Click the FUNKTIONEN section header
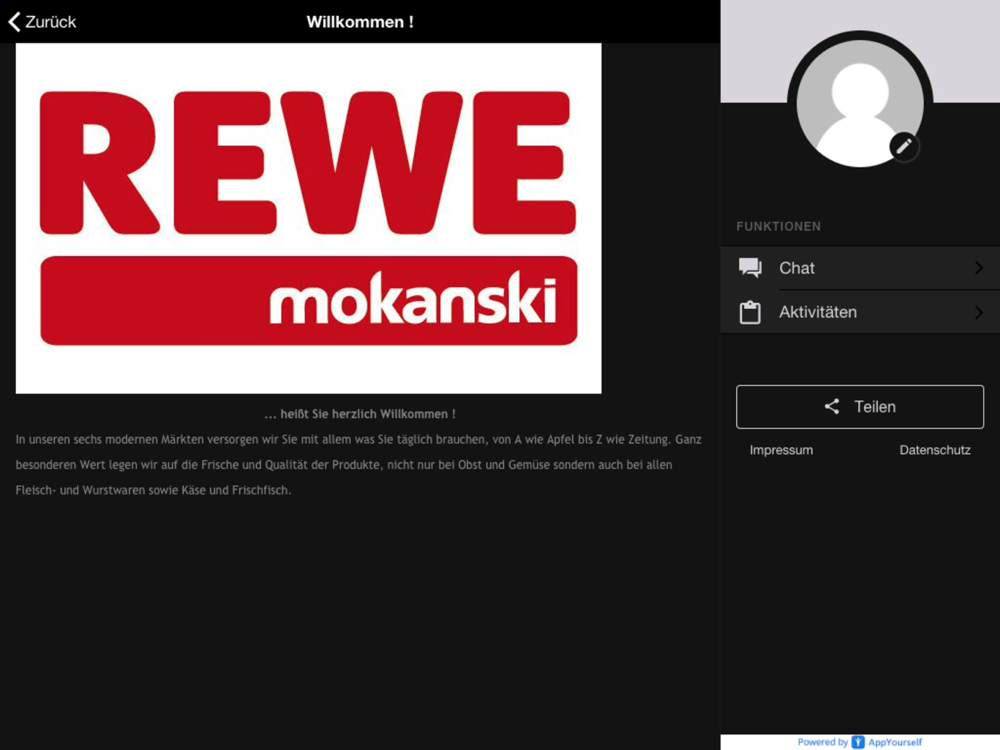1000x750 pixels. 779,226
